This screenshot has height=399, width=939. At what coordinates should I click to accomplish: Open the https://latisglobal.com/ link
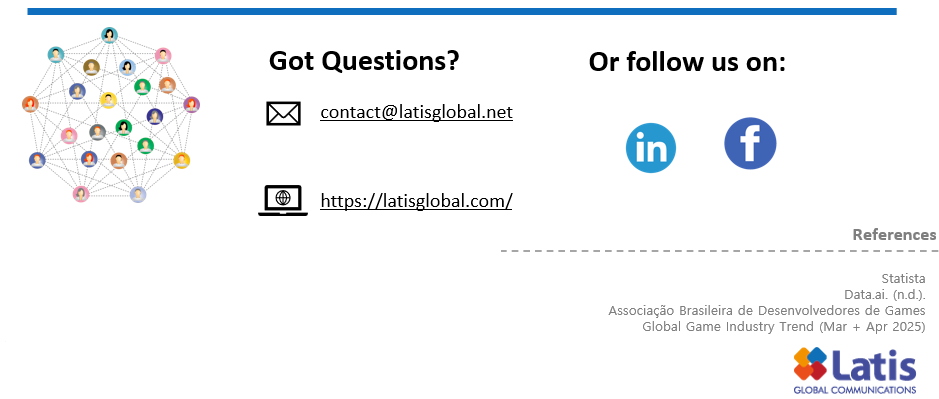click(416, 200)
